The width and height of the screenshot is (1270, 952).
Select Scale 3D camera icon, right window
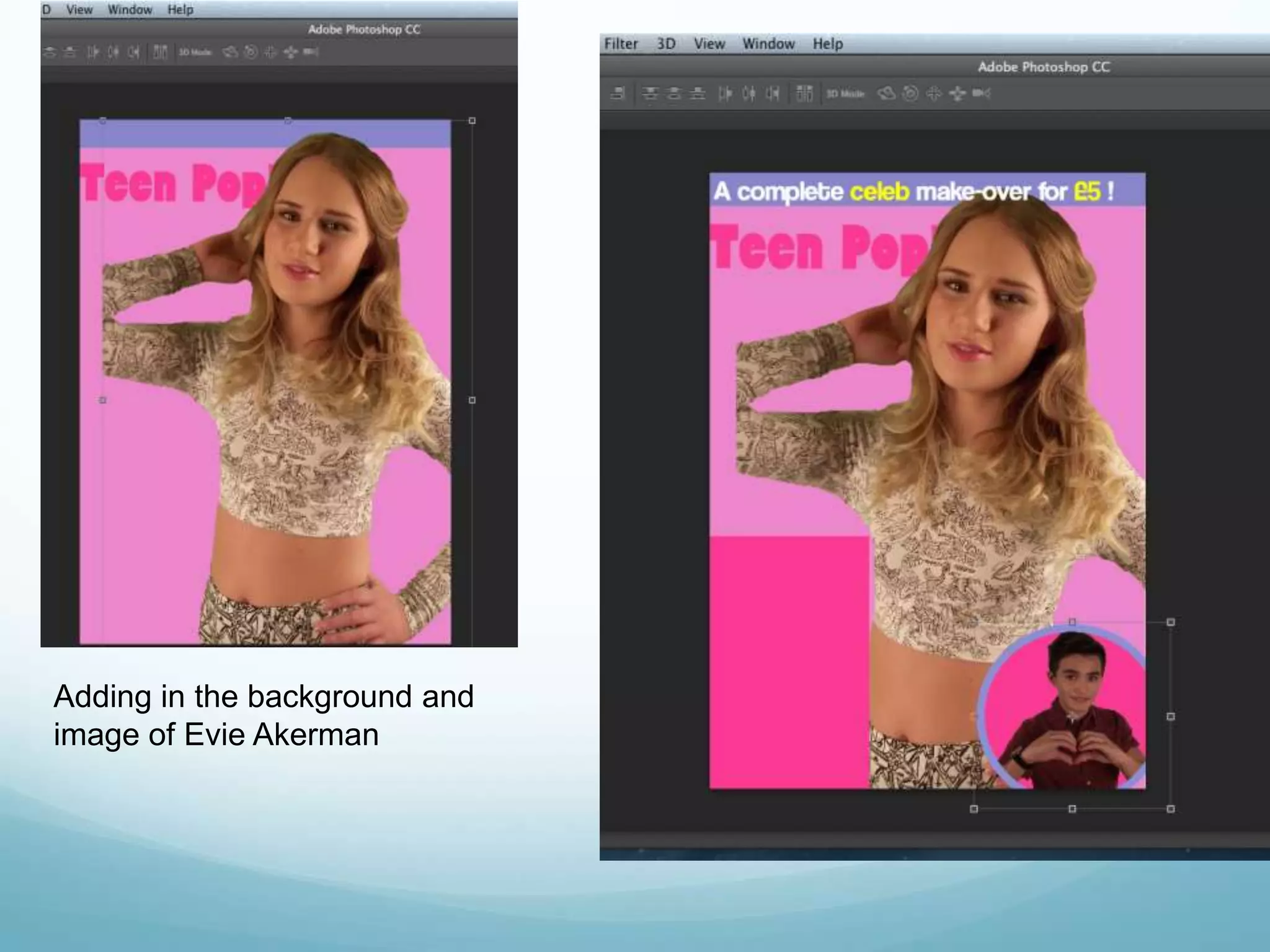(981, 94)
